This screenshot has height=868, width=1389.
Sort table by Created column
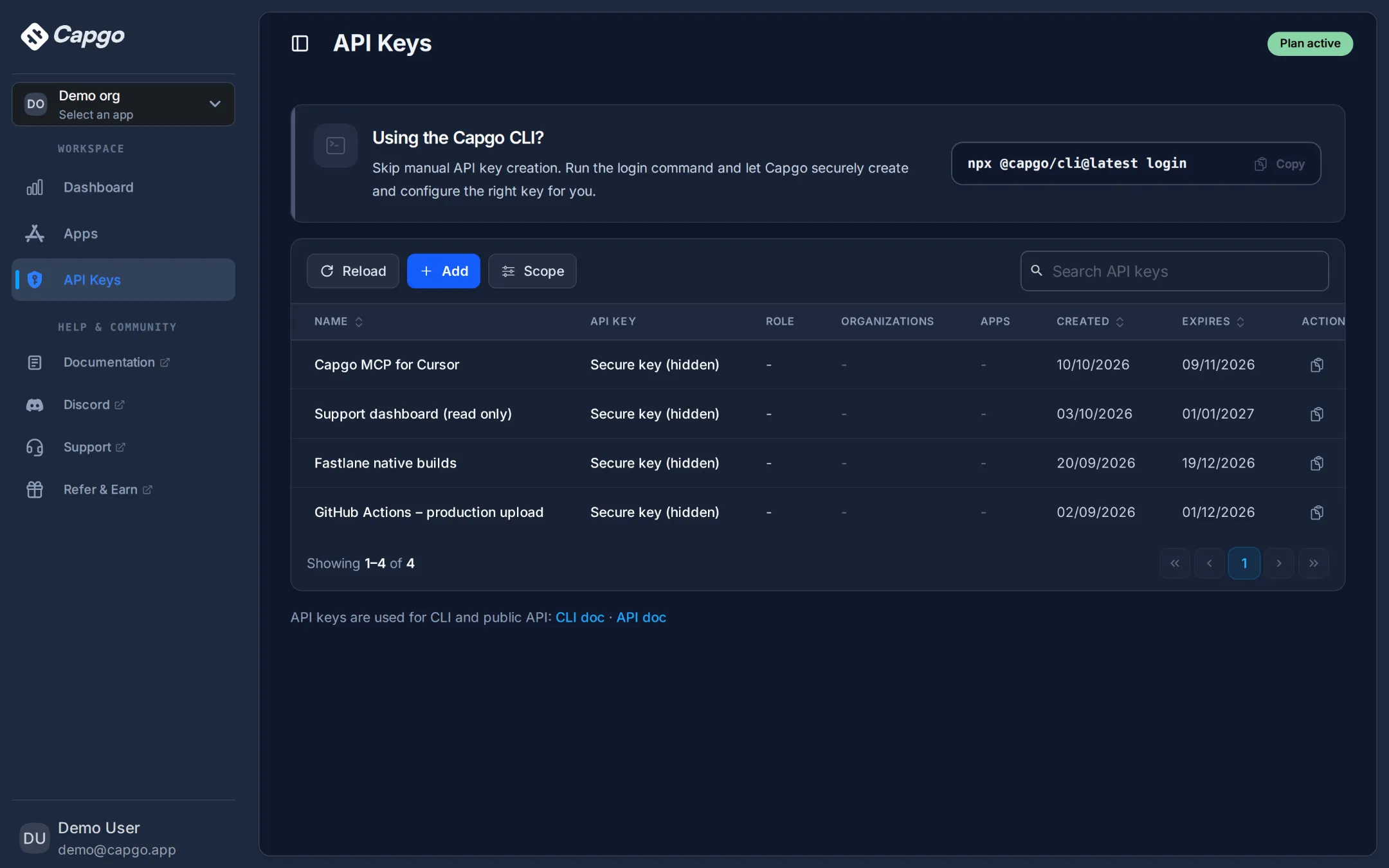(1090, 321)
